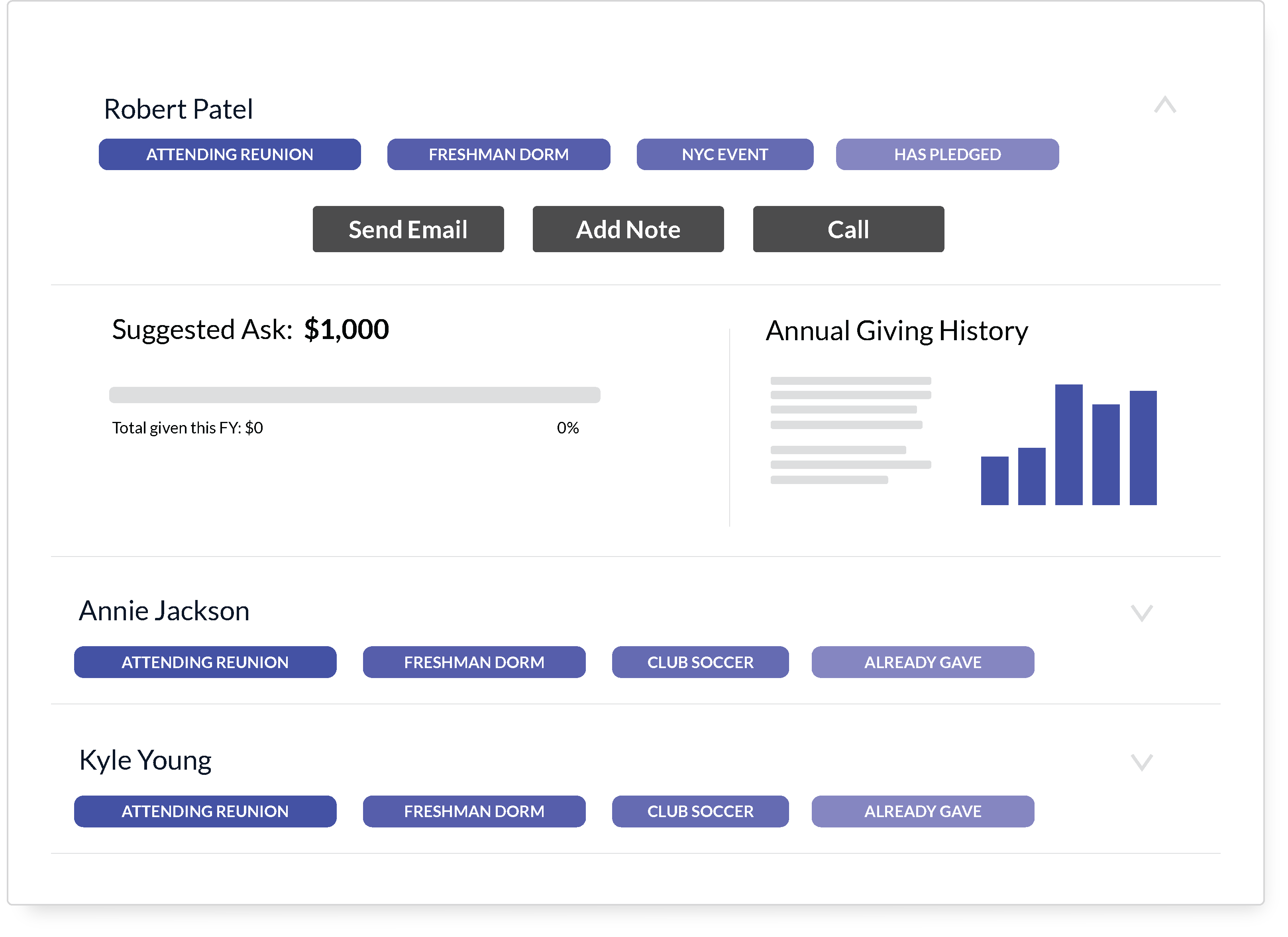
Task: Select Annie Jackson's Freshman Dorm tag
Action: click(474, 662)
